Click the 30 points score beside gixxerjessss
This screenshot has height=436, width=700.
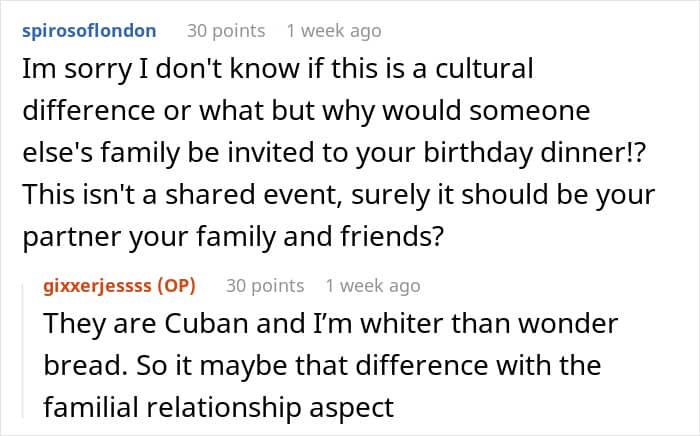(265, 286)
